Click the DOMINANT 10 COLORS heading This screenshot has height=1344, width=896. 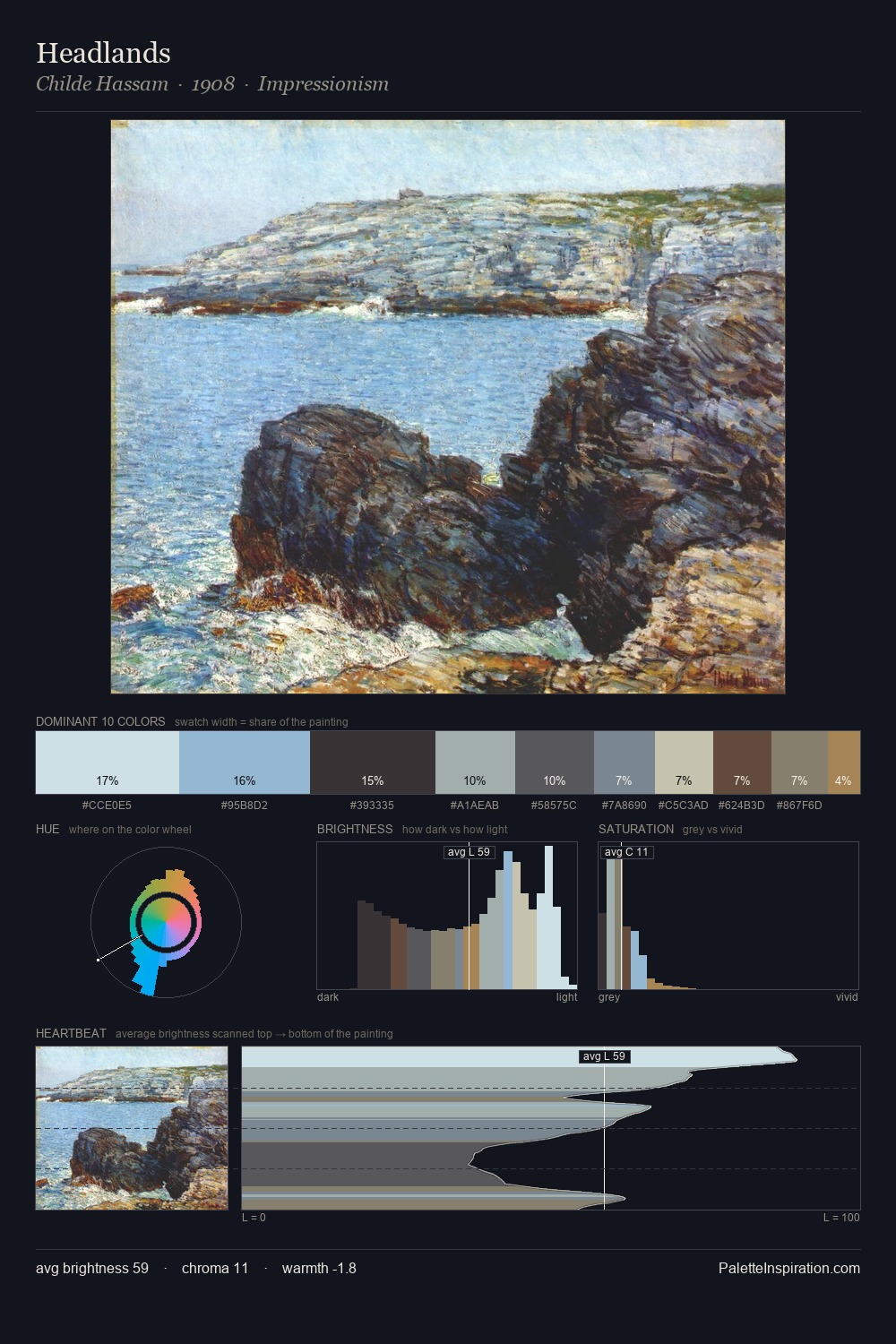point(100,721)
